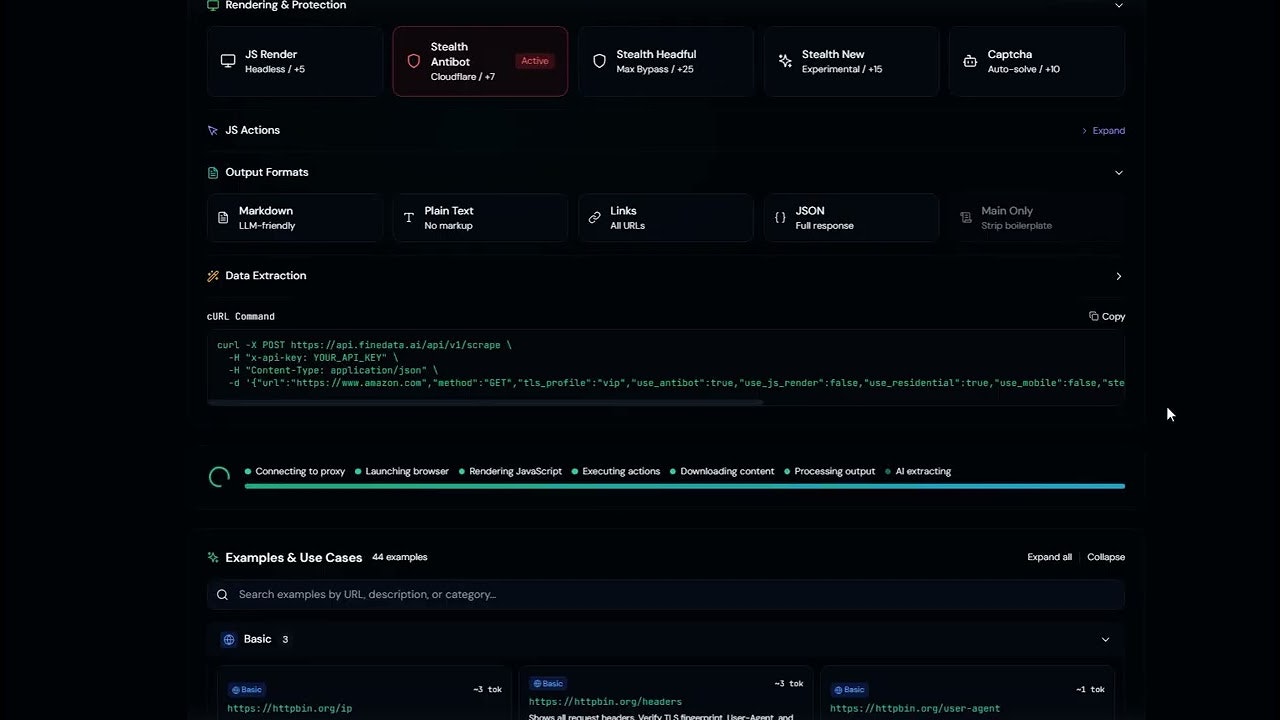
Task: Click the search magnifier icon in Examples
Action: [x=222, y=593]
